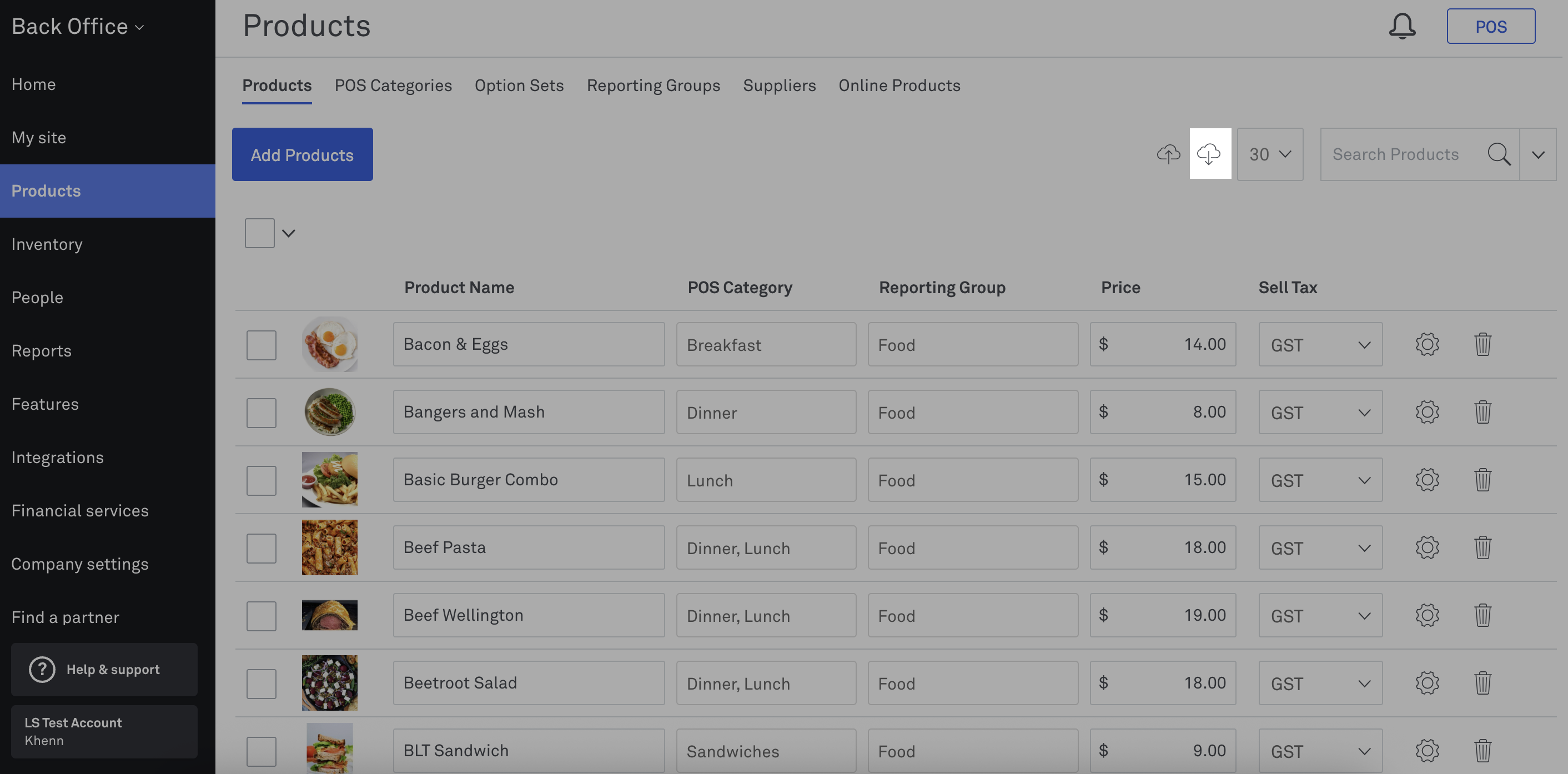Delete Beef Wellington with trash icon
The image size is (1568, 774).
[1482, 615]
